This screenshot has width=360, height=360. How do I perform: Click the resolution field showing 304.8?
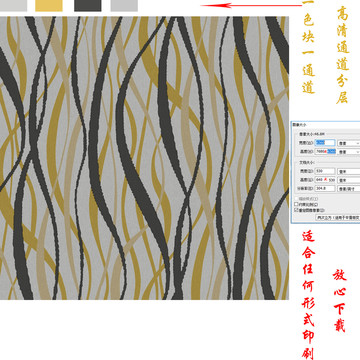[325, 188]
